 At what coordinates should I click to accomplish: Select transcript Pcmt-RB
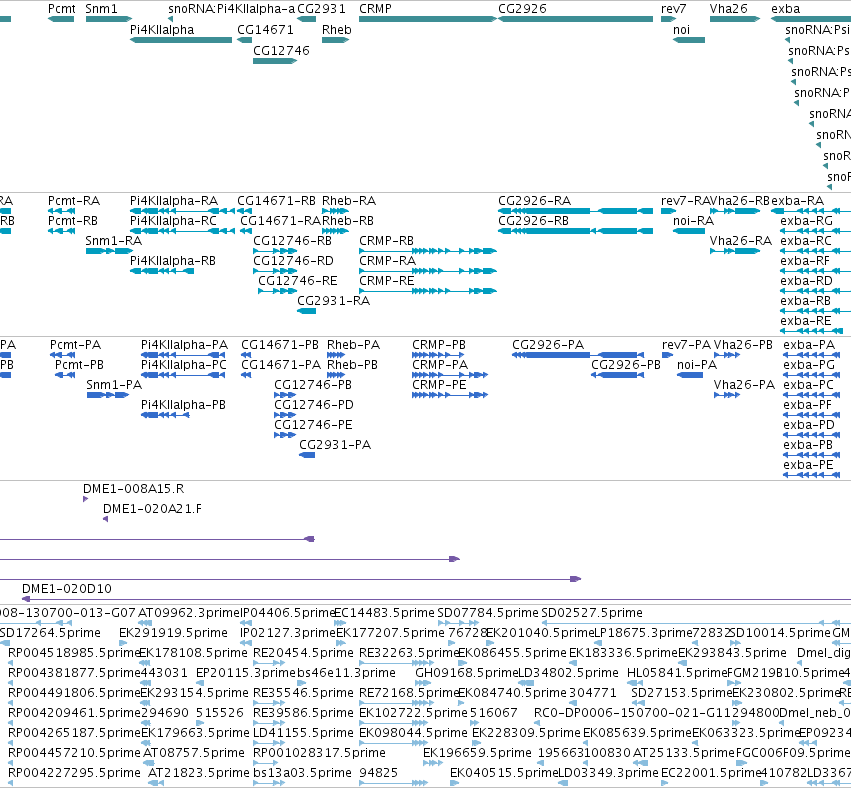[61, 231]
